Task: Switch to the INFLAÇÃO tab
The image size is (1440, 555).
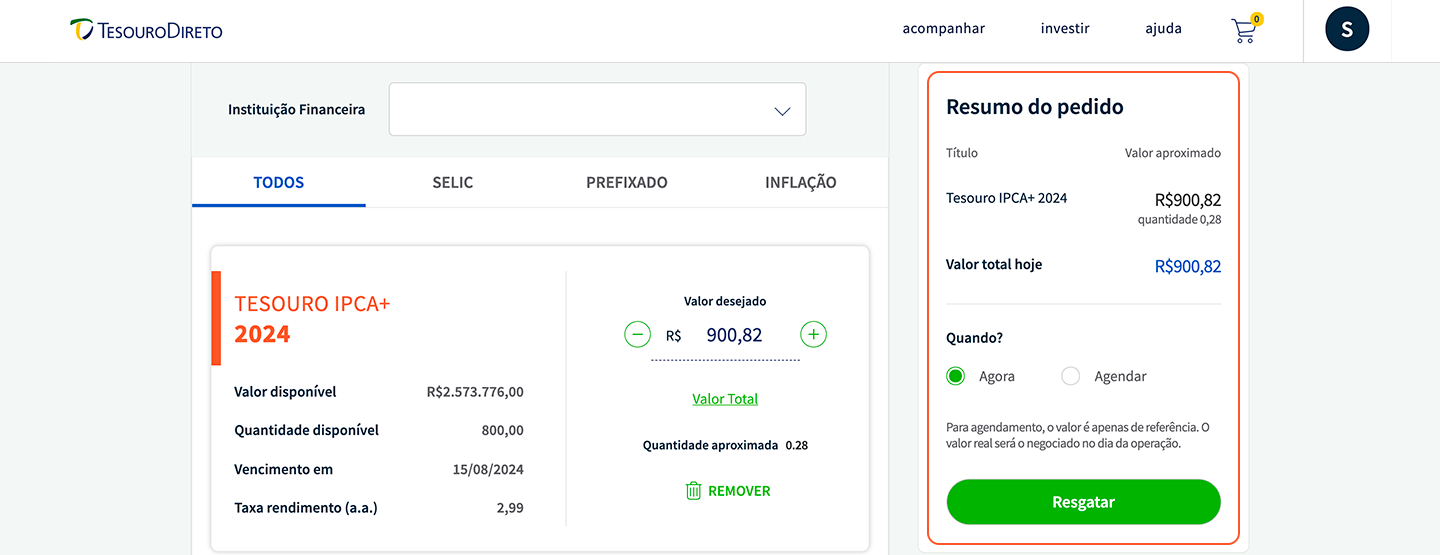Action: pyautogui.click(x=801, y=183)
